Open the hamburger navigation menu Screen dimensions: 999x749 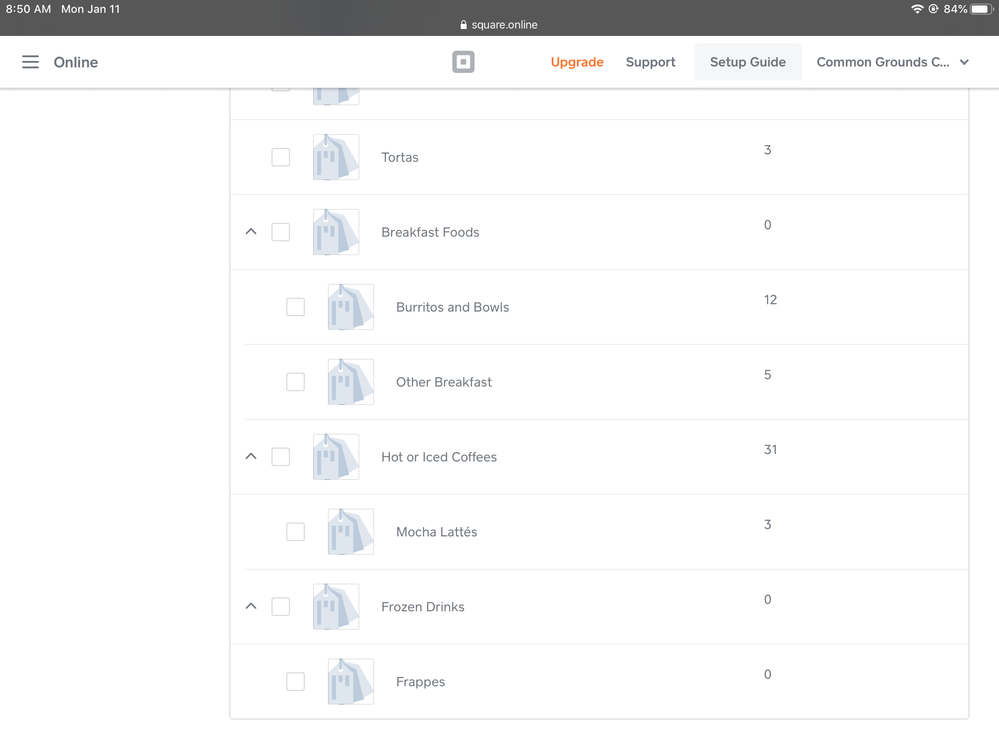(31, 62)
